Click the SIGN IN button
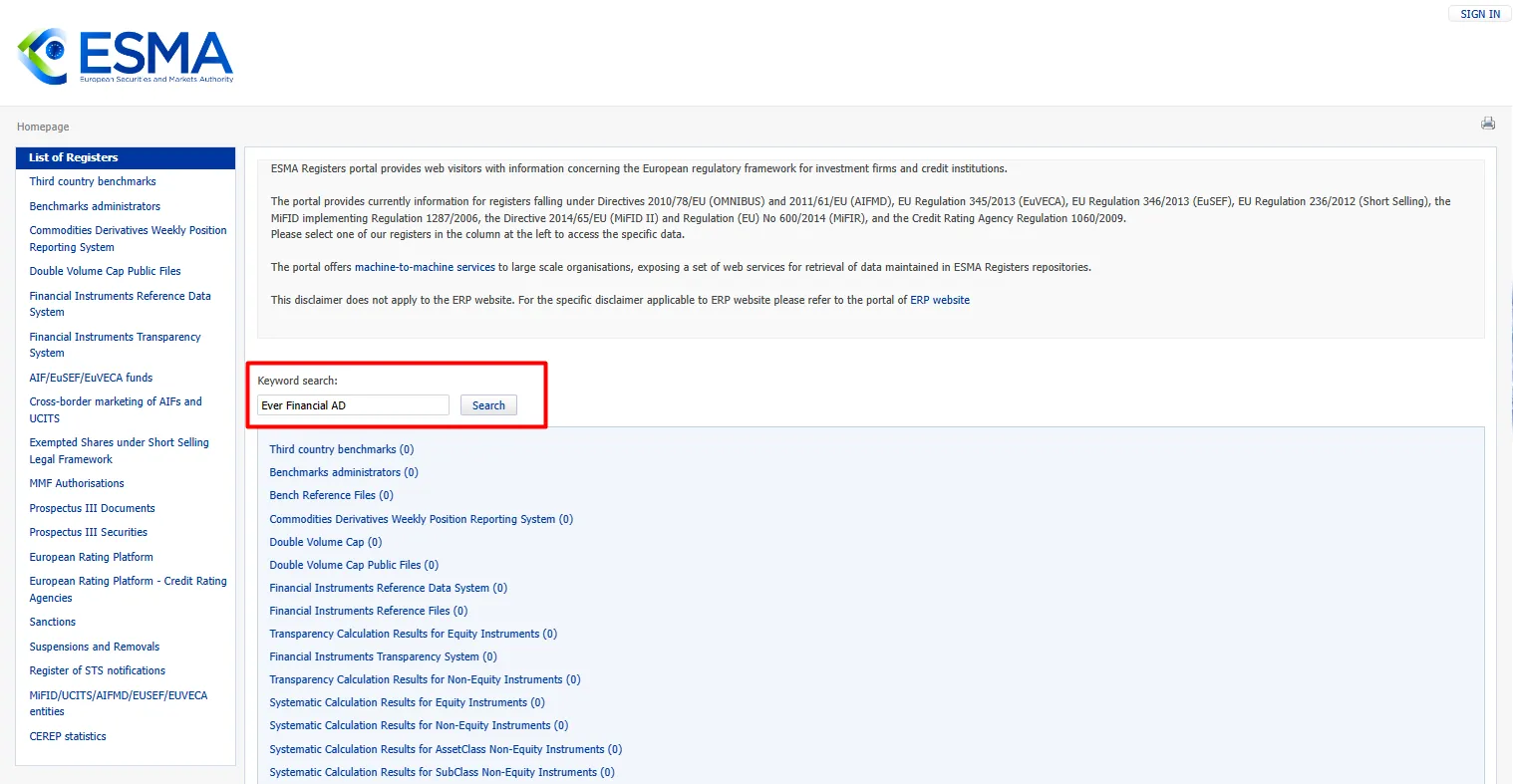The image size is (1513, 784). pos(1480,14)
